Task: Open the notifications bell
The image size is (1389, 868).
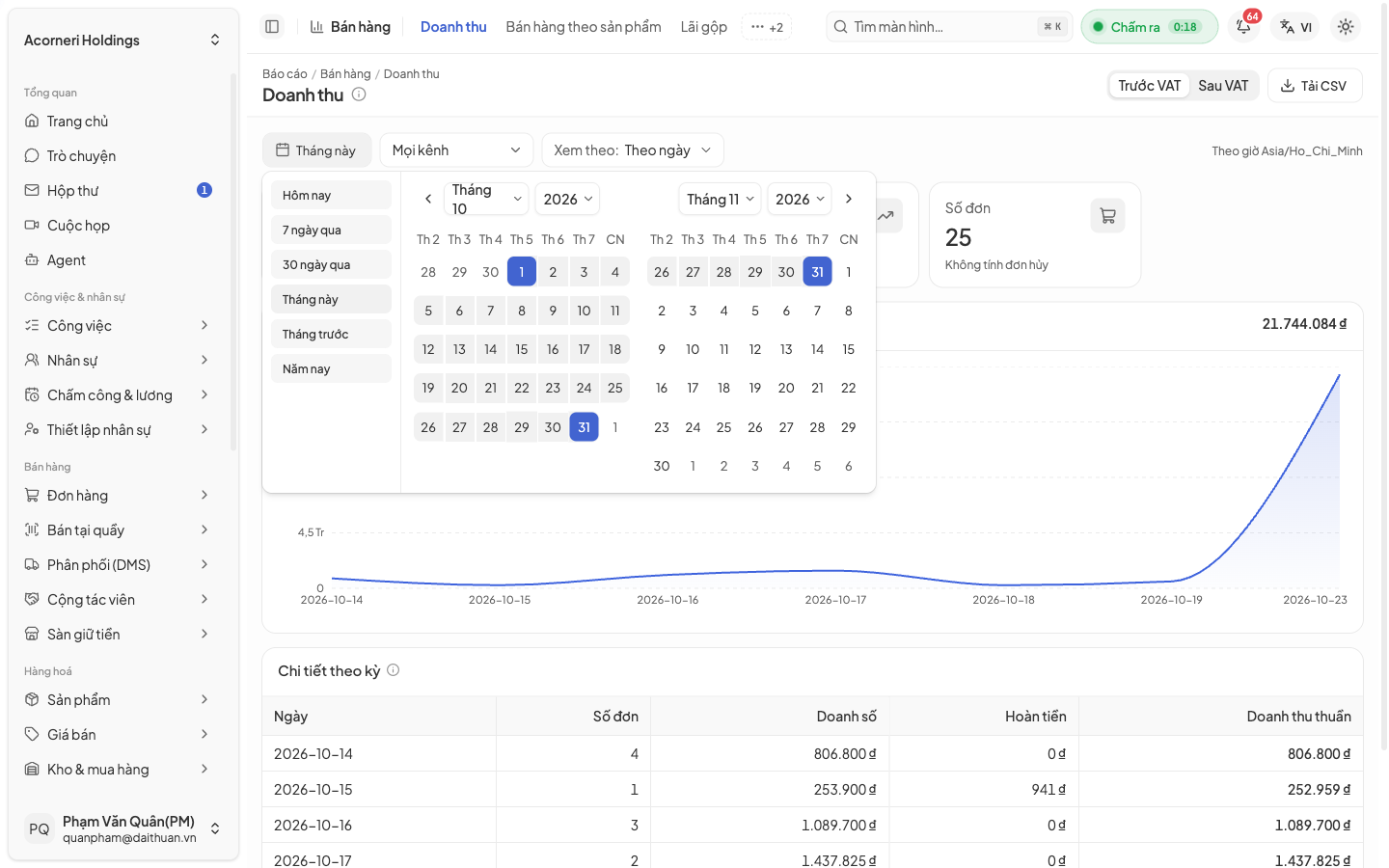Action: [x=1244, y=27]
